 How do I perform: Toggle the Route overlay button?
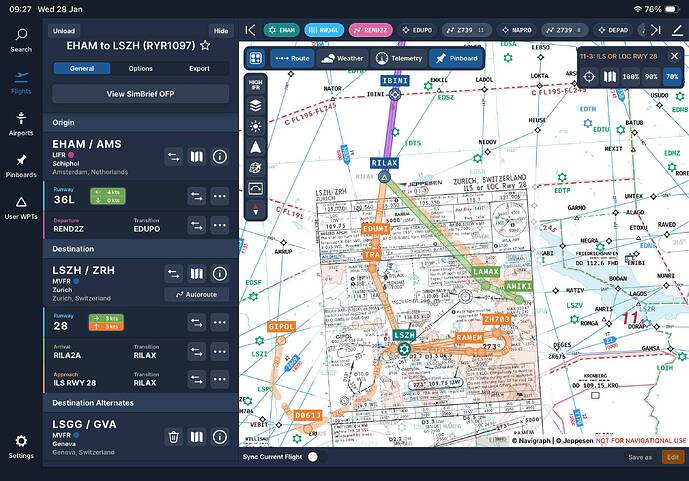coord(292,58)
